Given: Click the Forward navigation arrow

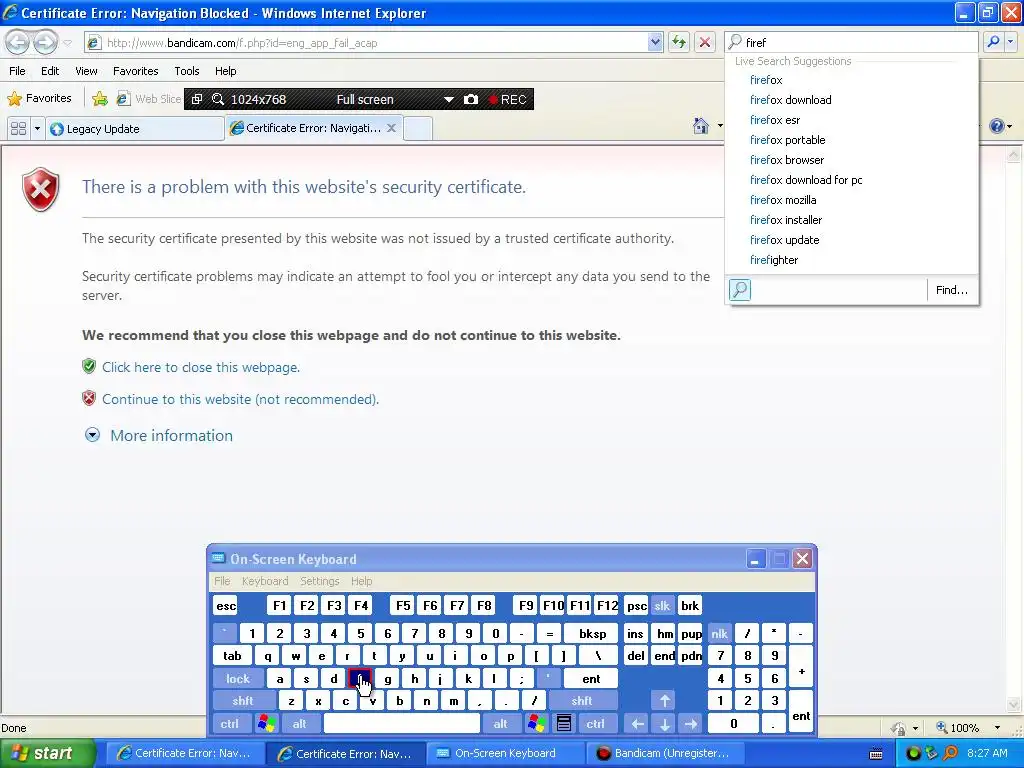Looking at the screenshot, I should [46, 42].
